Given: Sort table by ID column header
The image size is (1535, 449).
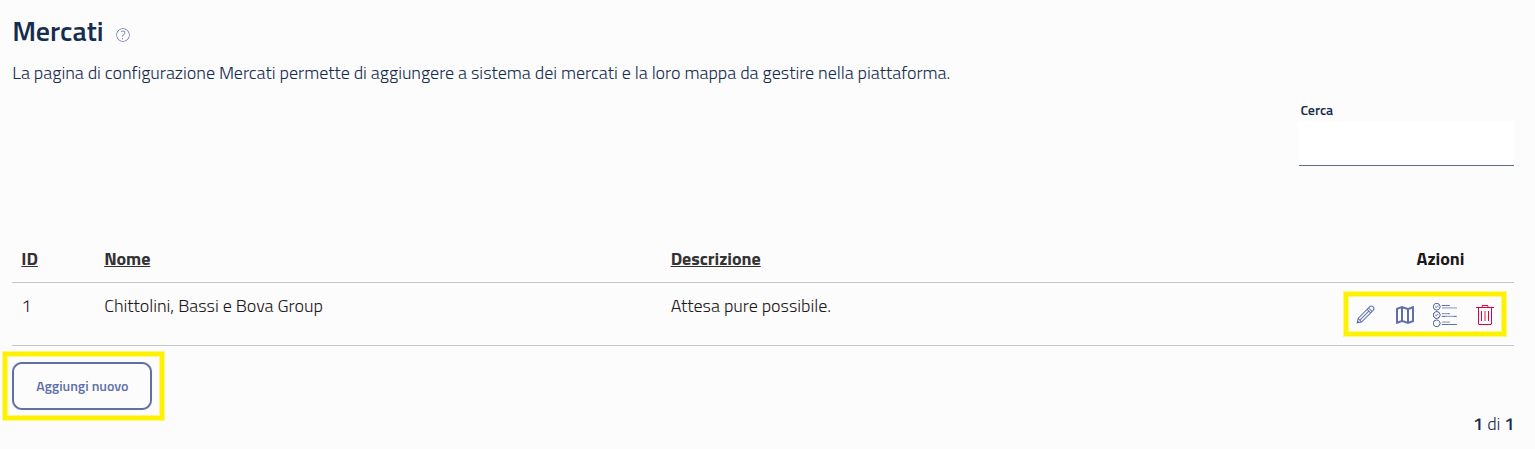Looking at the screenshot, I should tap(30, 260).
